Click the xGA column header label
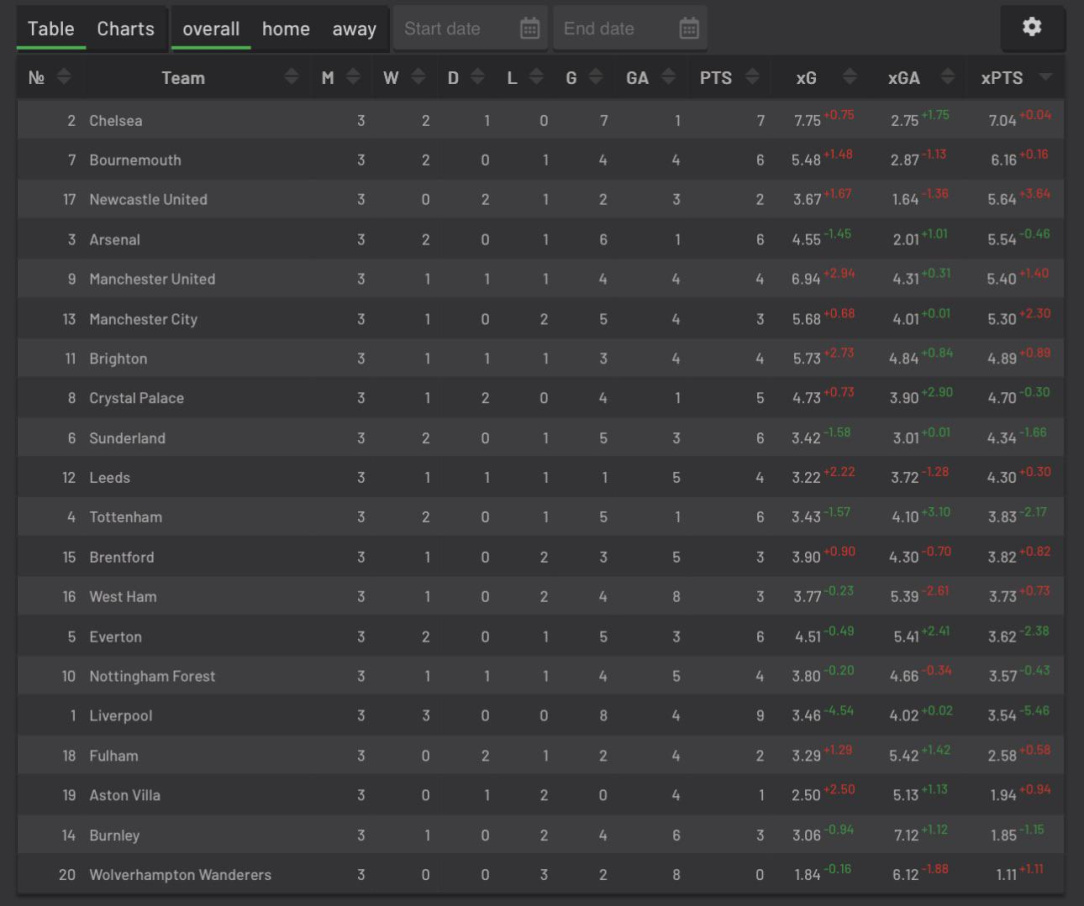The height and width of the screenshot is (906, 1084). 904,78
